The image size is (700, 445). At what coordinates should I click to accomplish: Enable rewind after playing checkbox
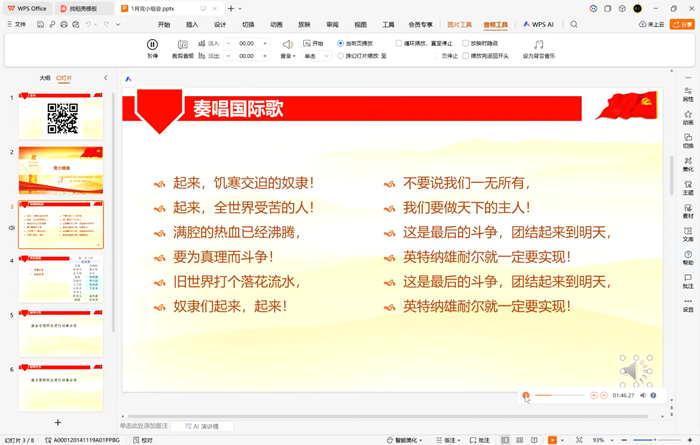[466, 57]
